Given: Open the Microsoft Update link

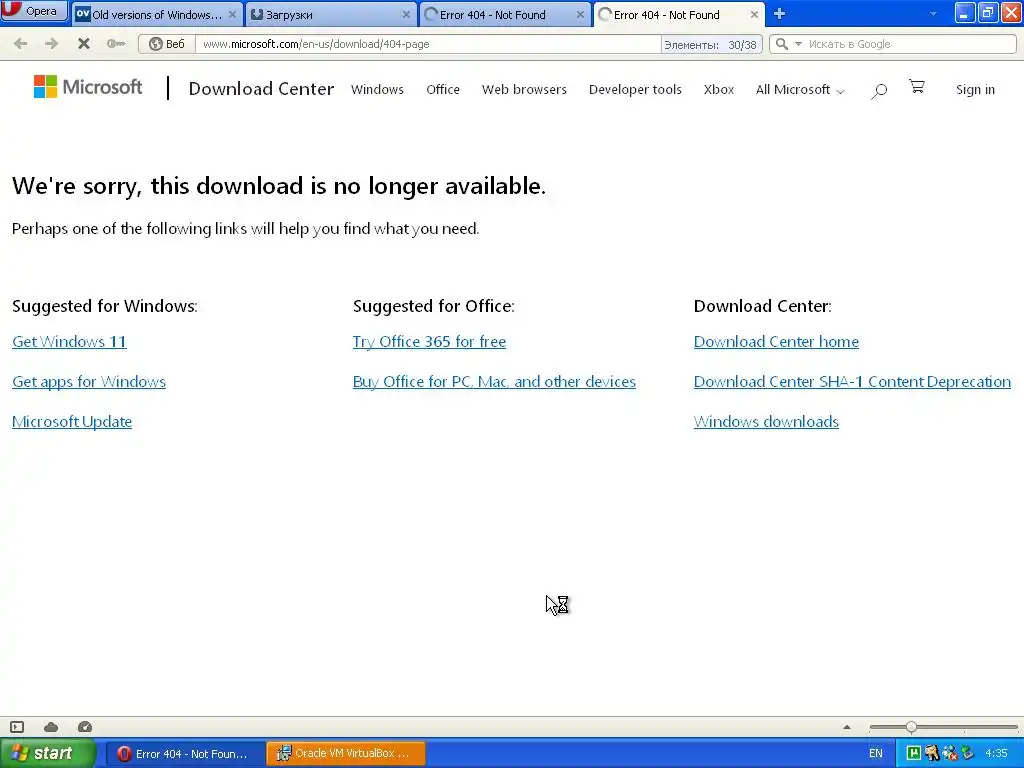Looking at the screenshot, I should [72, 421].
